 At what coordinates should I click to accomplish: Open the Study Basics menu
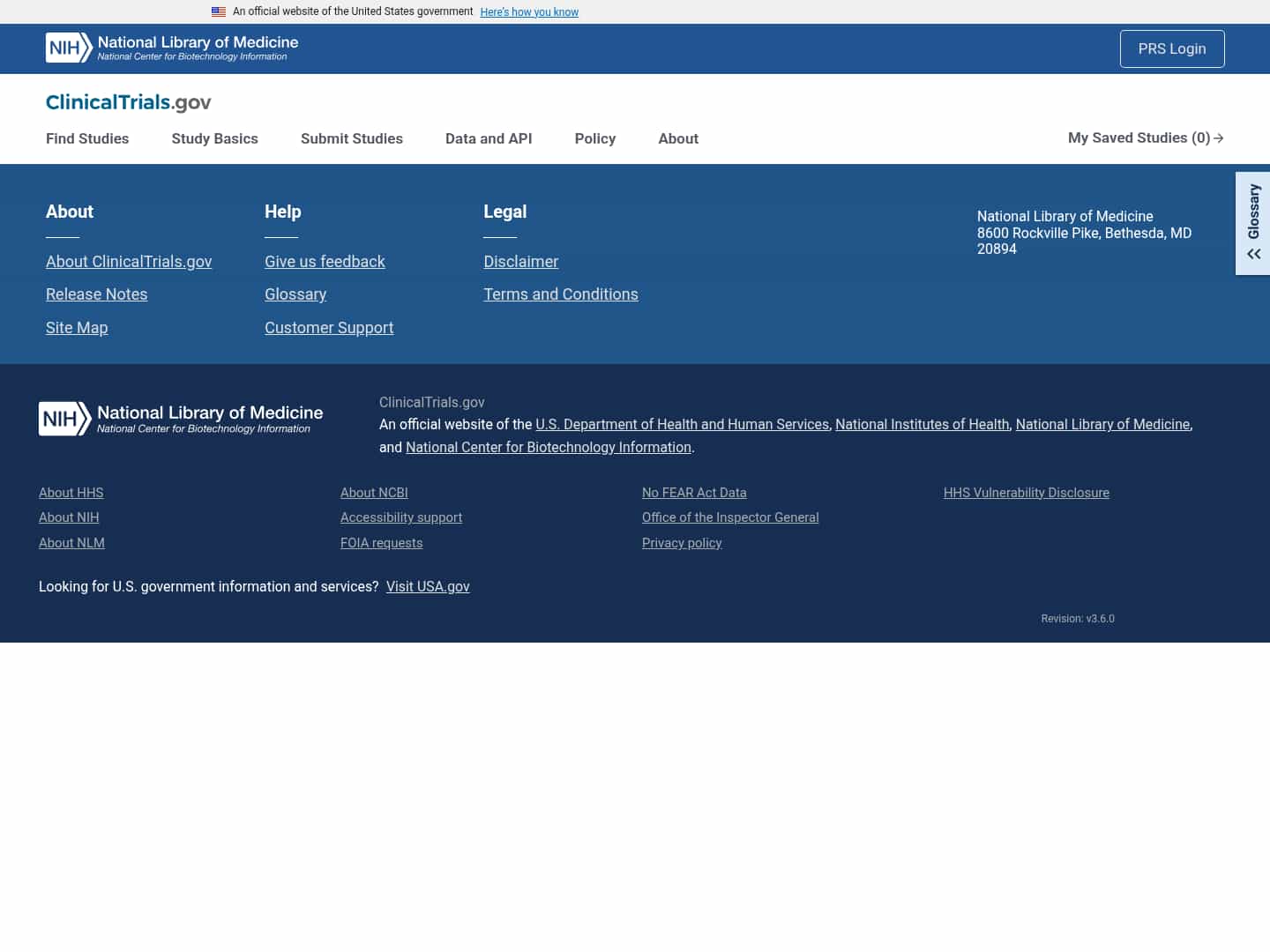[215, 138]
